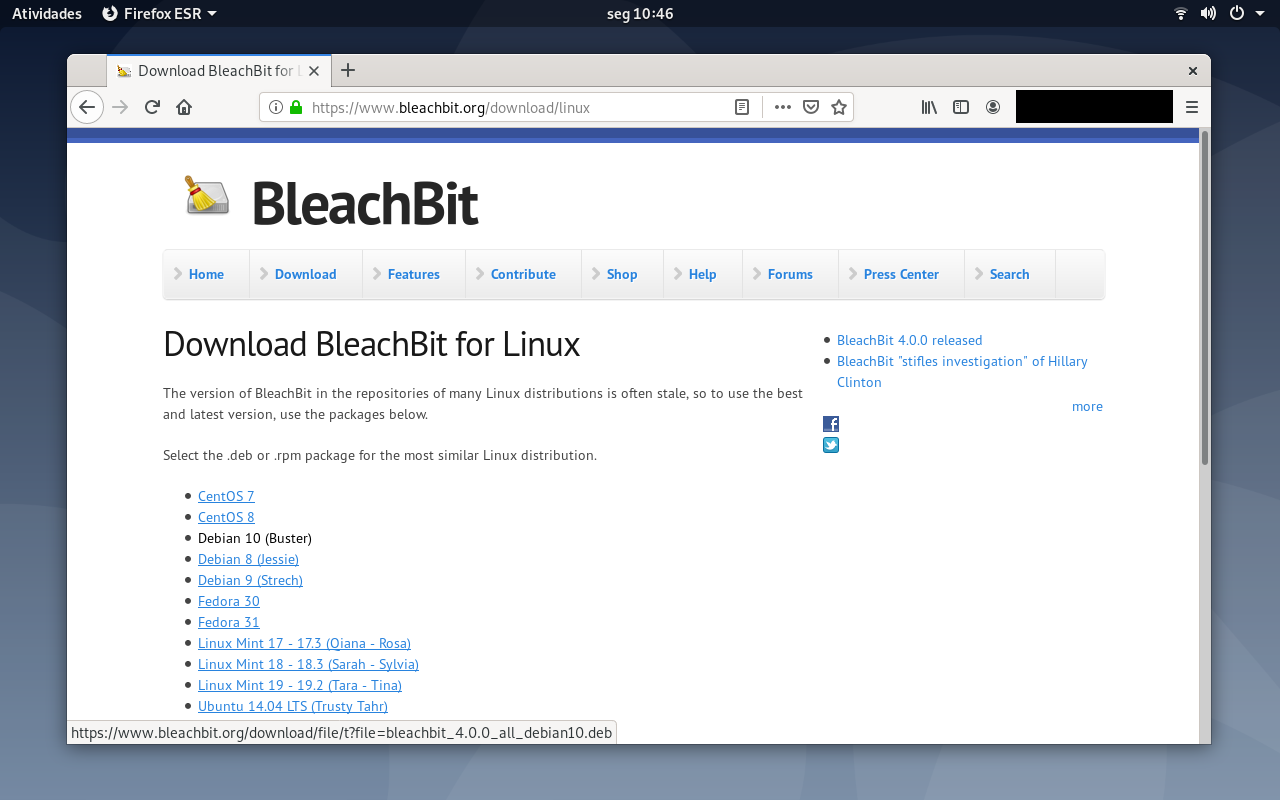Click Ubuntu 14.04 LTS (Trusty Tahr) link
The width and height of the screenshot is (1280, 800).
pos(293,706)
